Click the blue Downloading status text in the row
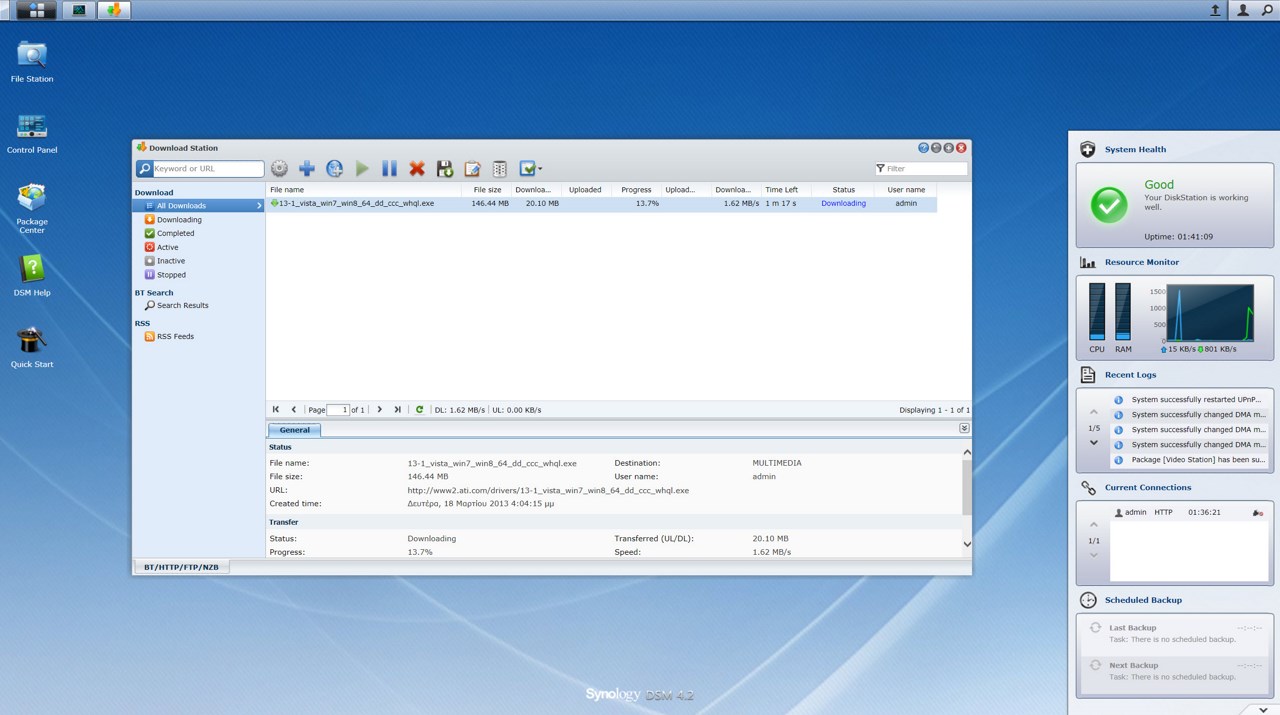1280x715 pixels. point(843,204)
